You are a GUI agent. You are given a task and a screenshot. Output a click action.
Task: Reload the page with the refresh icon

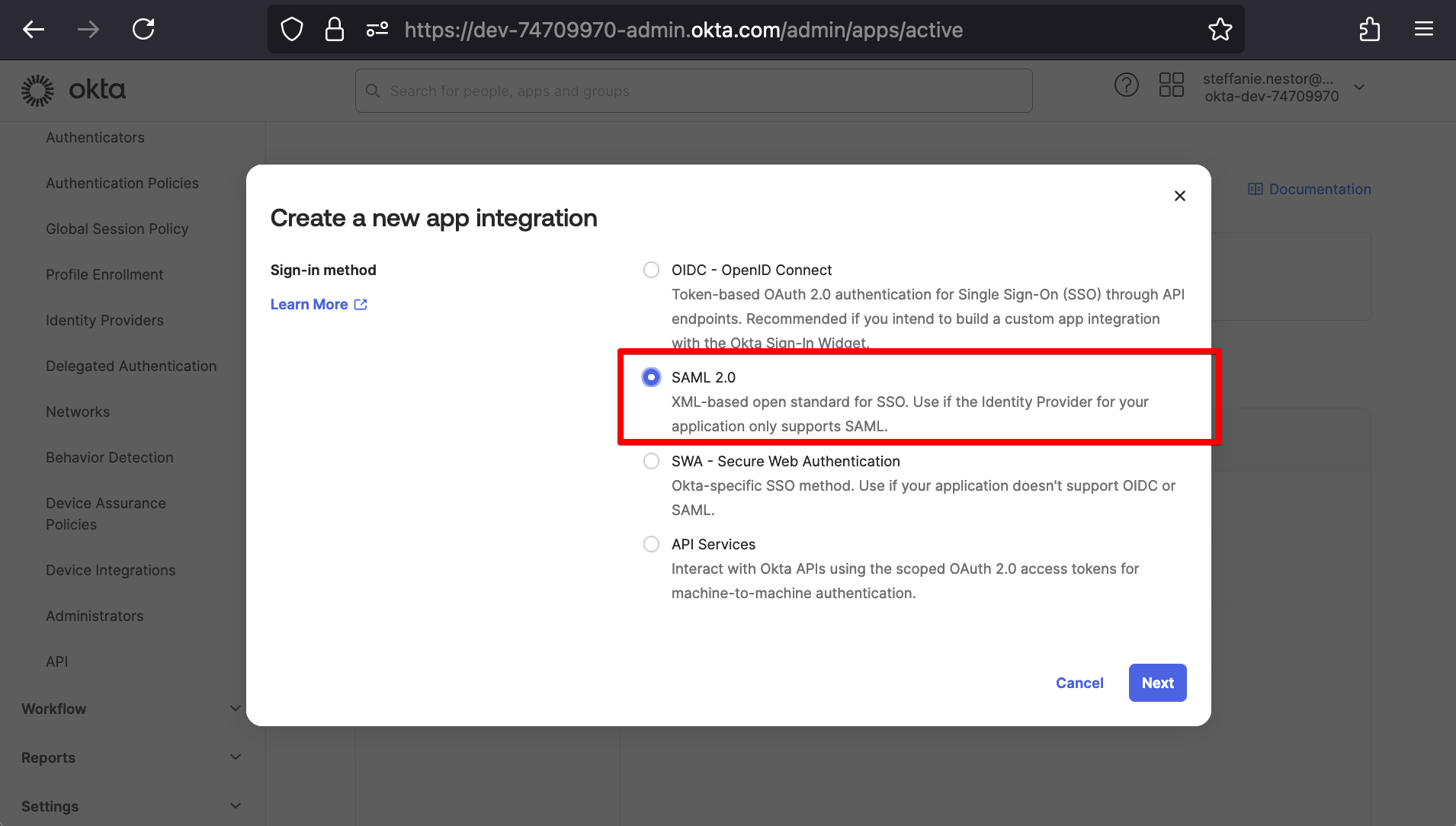143,30
